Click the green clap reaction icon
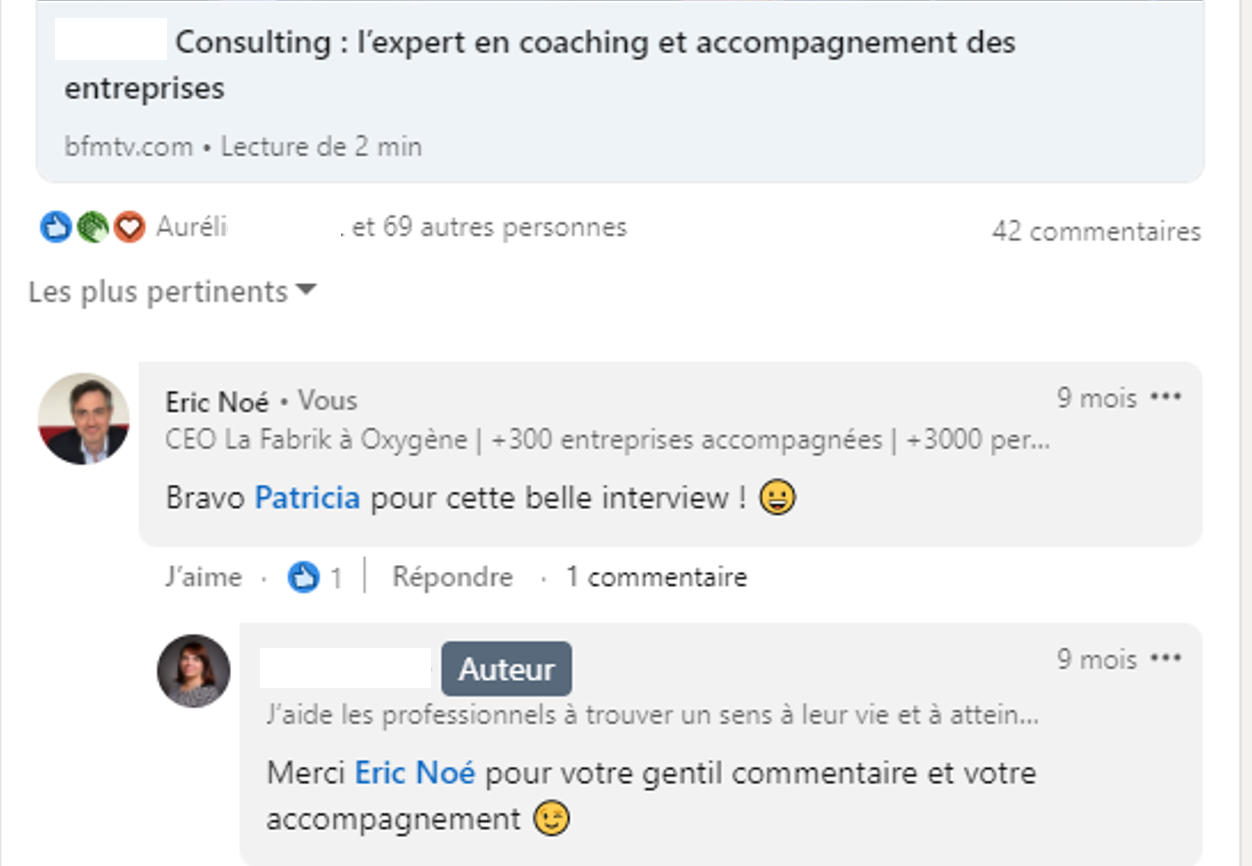This screenshot has width=1252, height=866. [x=92, y=228]
